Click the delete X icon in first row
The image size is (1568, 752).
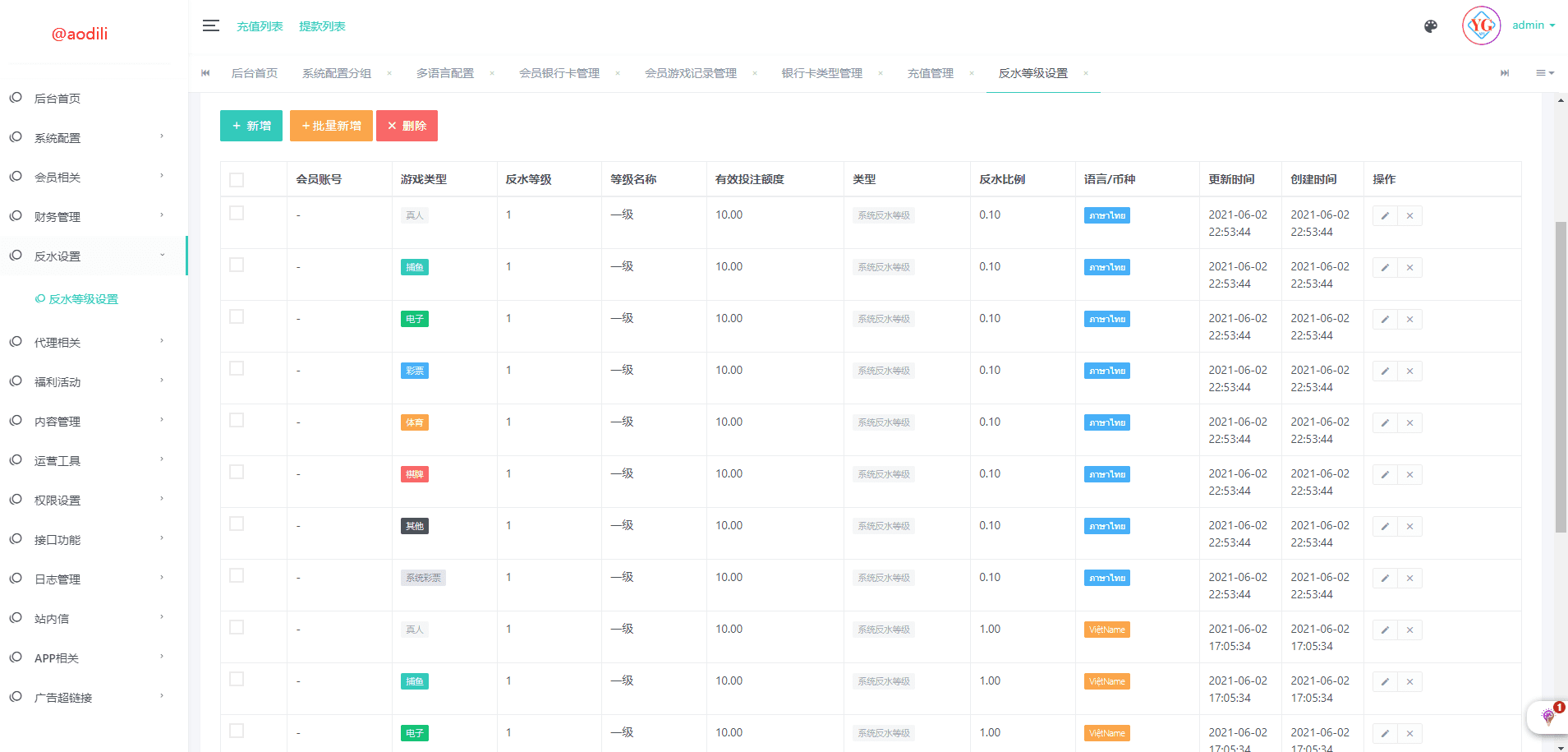click(1409, 216)
